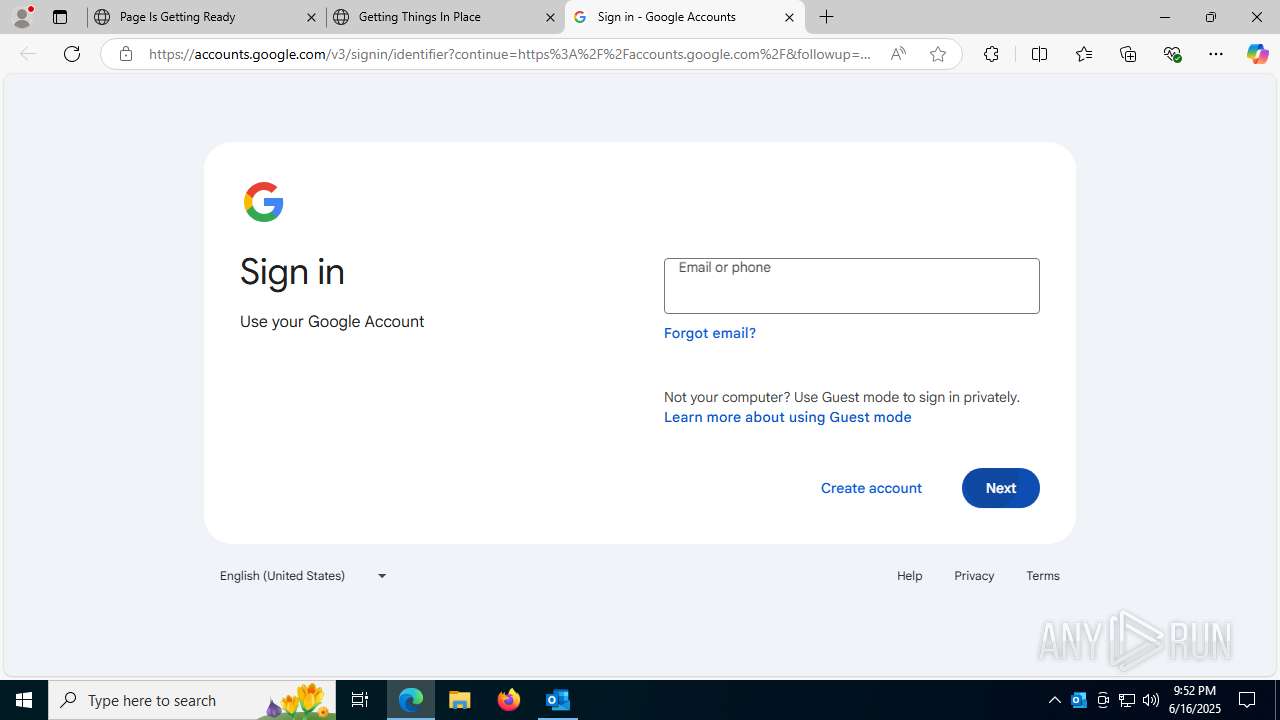This screenshot has width=1280, height=720.
Task: Open Browser essentials heart icon
Action: pos(1173,54)
